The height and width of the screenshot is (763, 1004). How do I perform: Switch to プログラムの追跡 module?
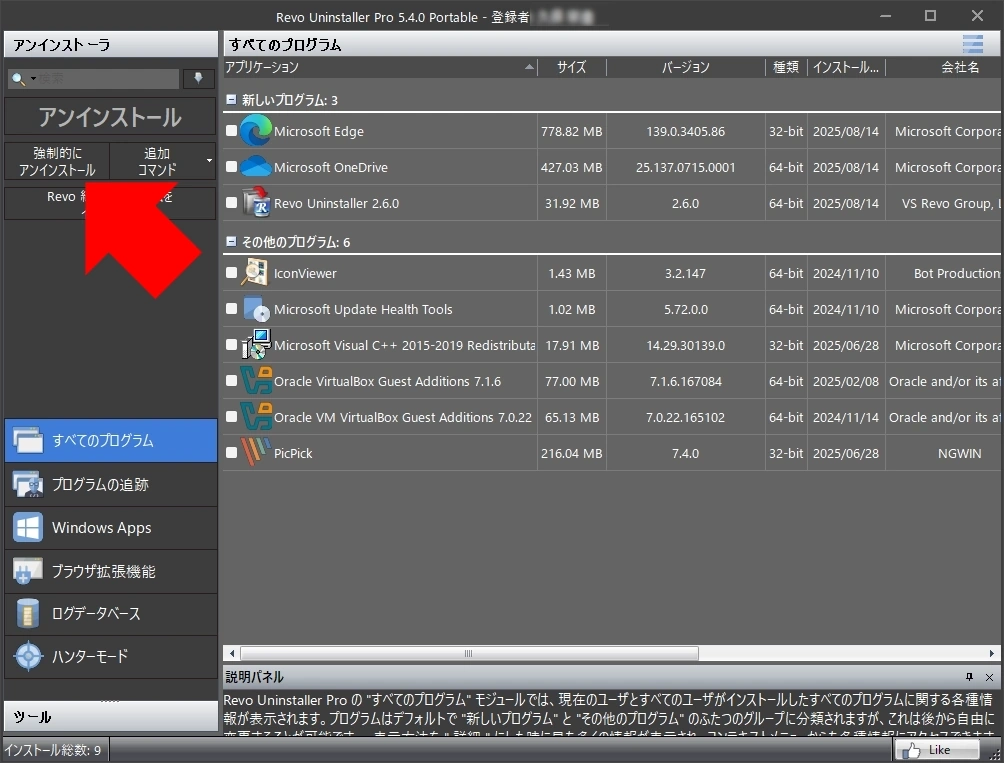coord(111,485)
